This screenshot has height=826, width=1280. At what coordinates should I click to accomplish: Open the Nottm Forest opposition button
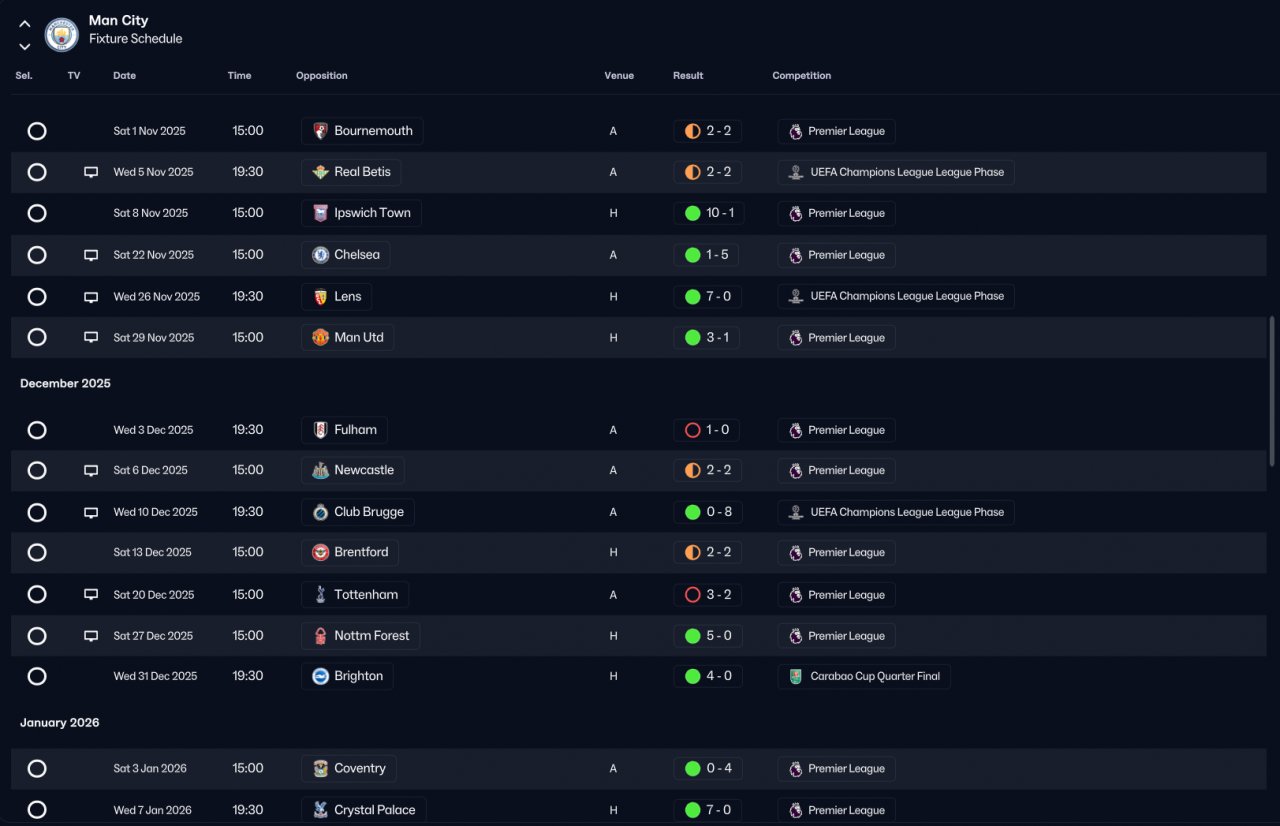[x=361, y=636]
